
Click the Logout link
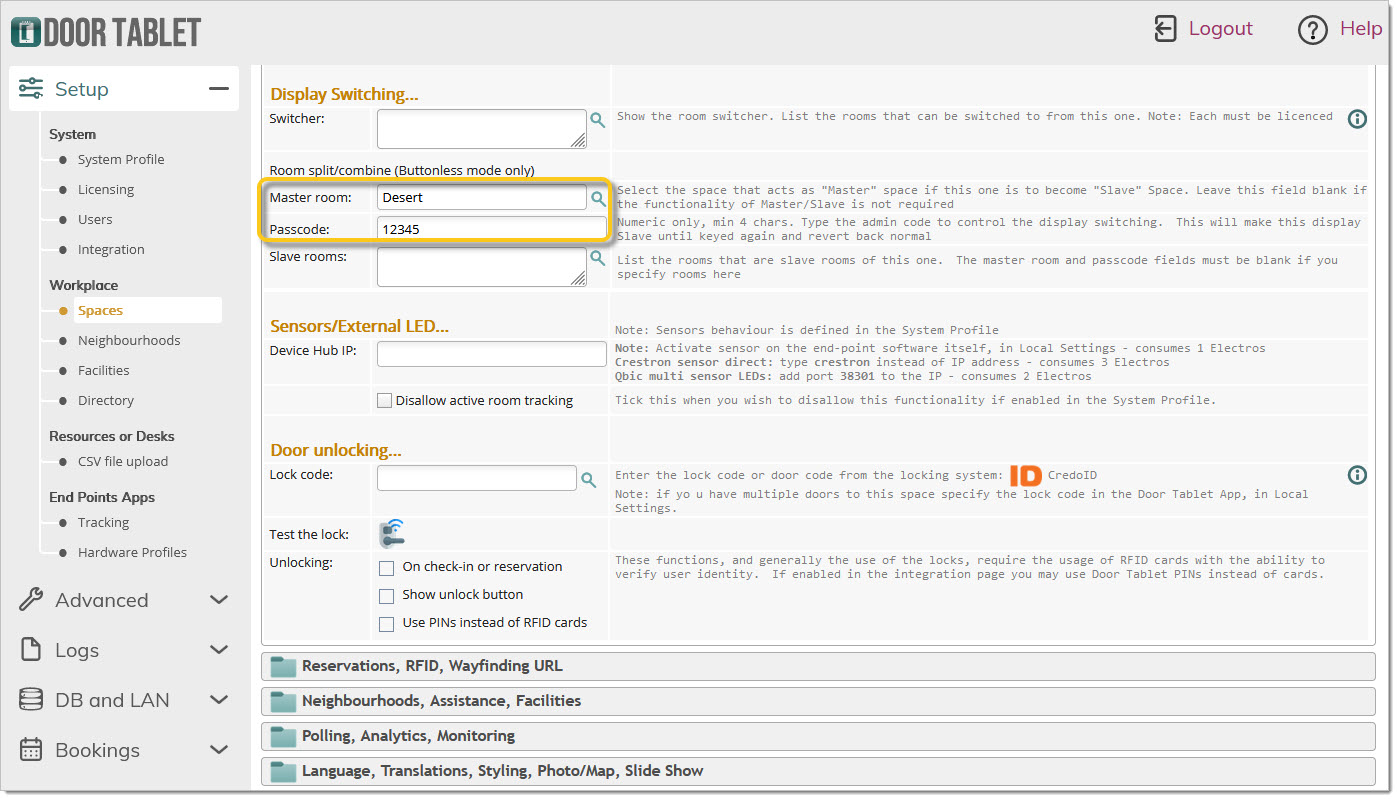tap(1219, 29)
